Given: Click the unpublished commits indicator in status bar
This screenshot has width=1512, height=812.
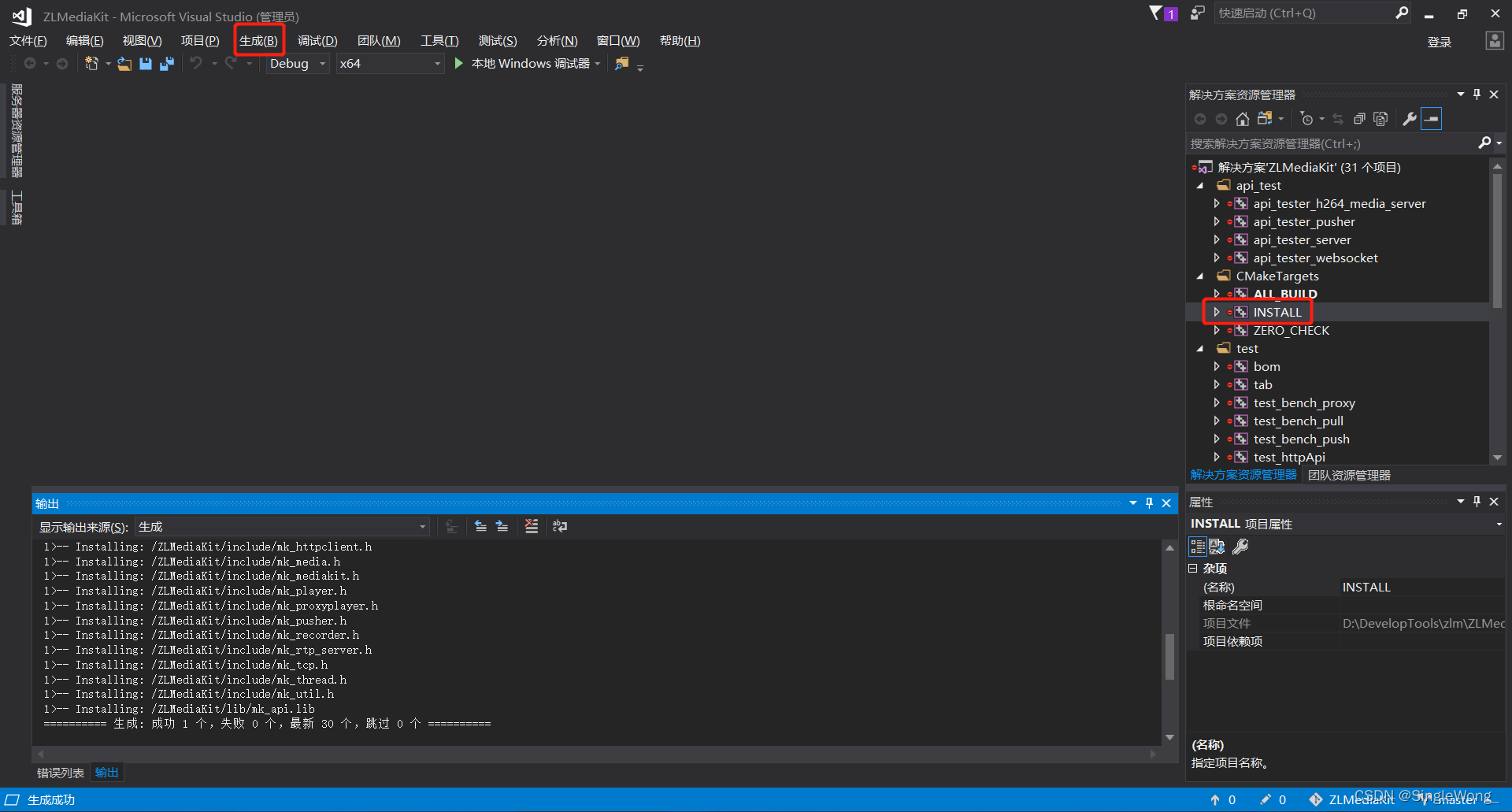Looking at the screenshot, I should [1223, 799].
